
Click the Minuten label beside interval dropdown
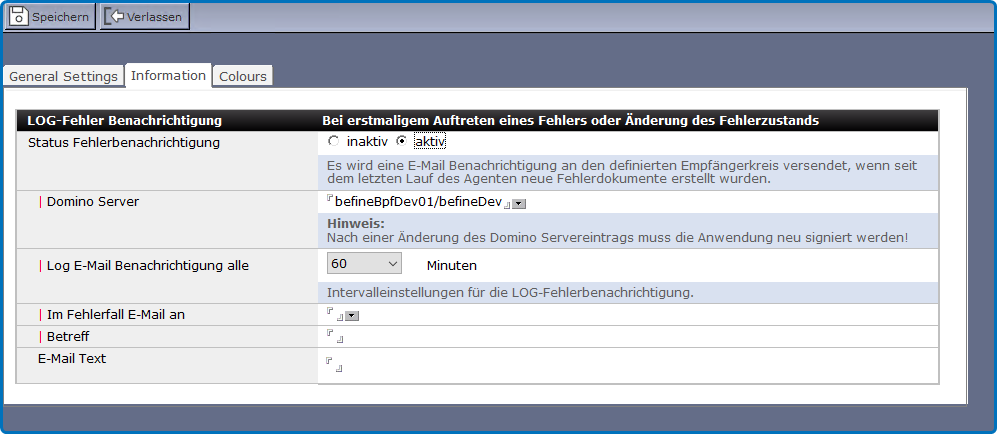[451, 266]
